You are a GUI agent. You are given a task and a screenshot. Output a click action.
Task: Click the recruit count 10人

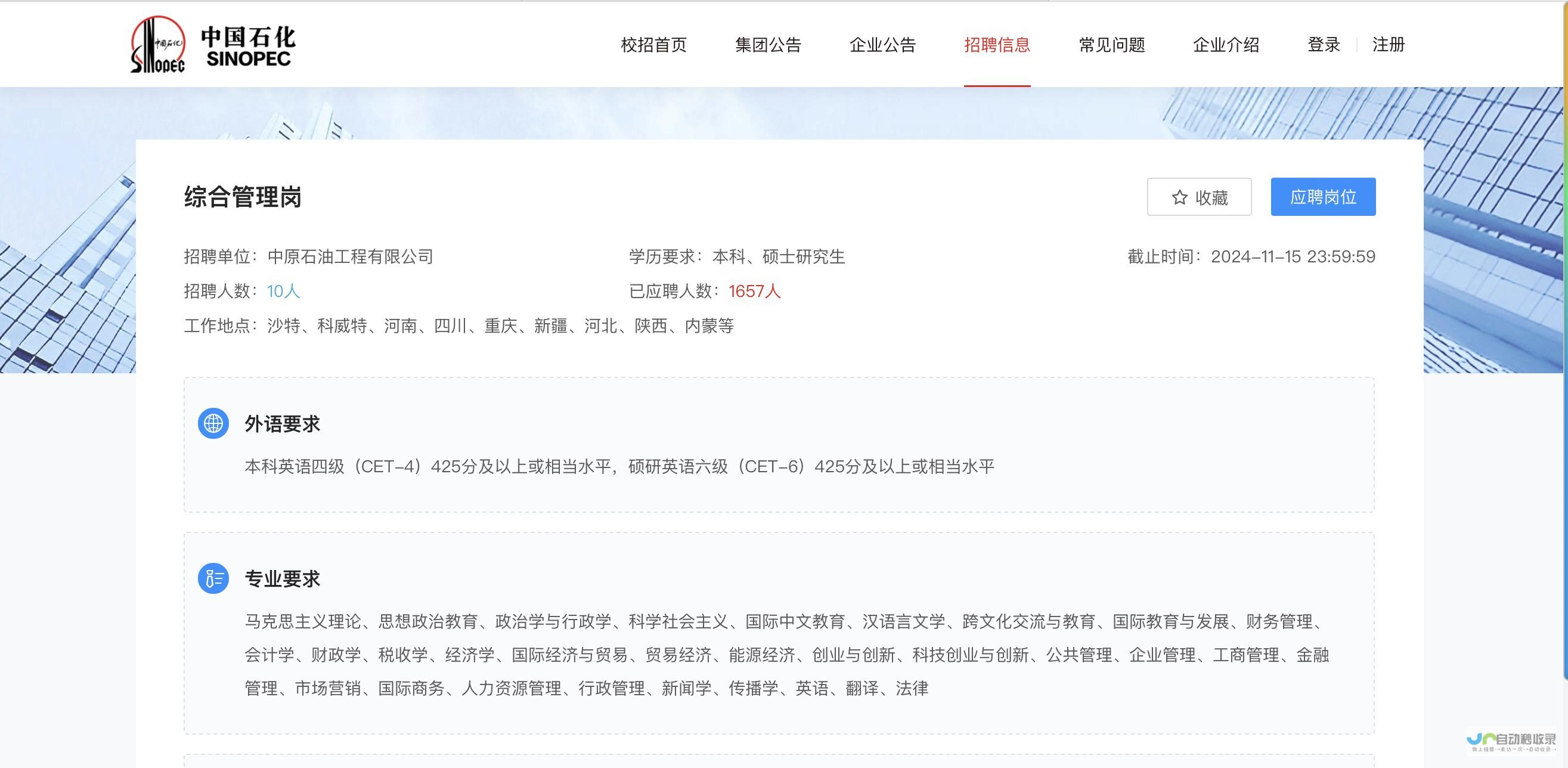(x=284, y=292)
